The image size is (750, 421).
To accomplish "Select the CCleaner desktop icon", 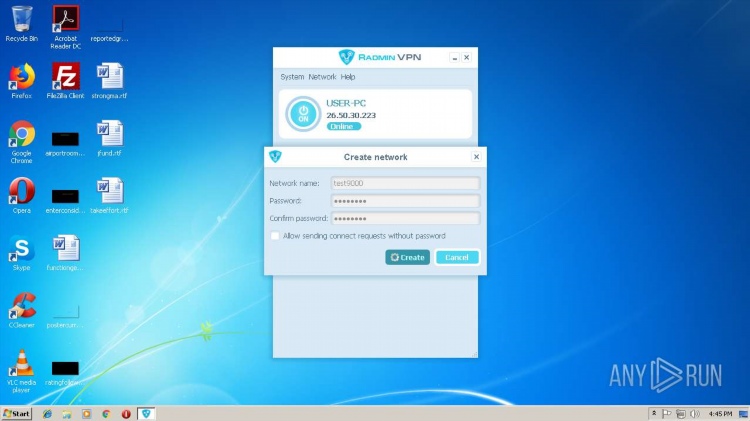I will pyautogui.click(x=22, y=310).
